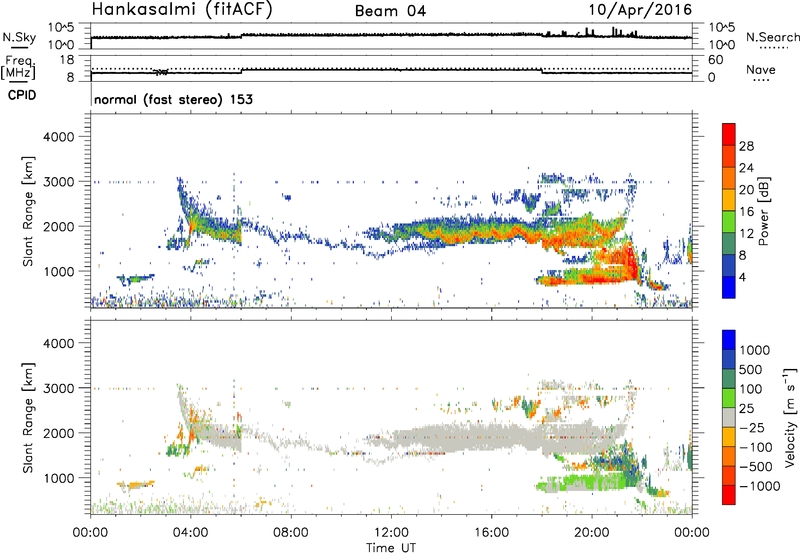Click the '2000' tick on power panel
This screenshot has height=554, width=800.
tap(58, 226)
